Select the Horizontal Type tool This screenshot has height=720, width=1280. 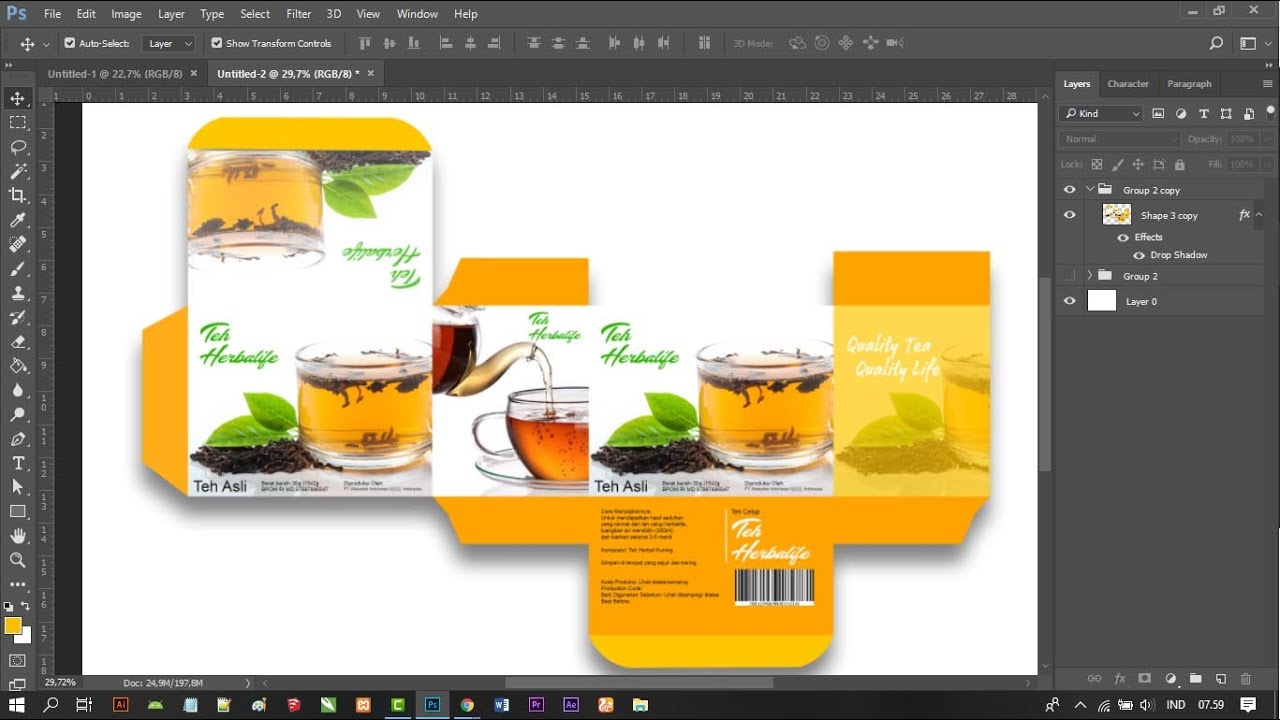(17, 463)
